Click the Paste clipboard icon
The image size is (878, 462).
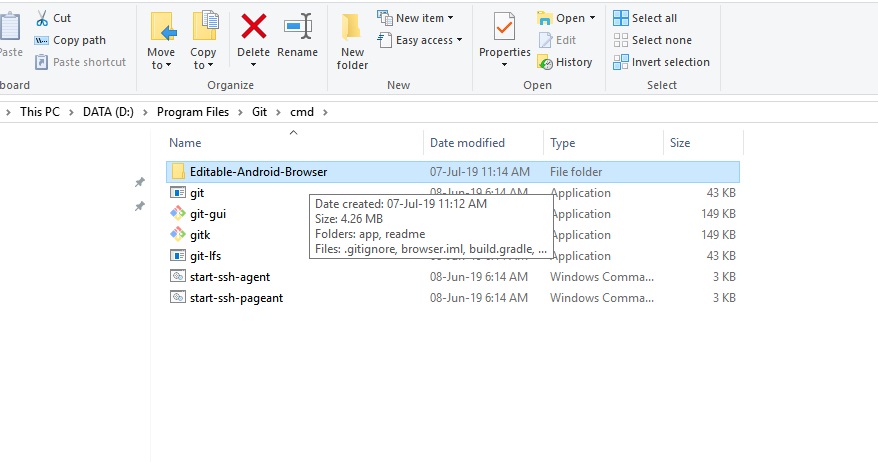tap(10, 26)
